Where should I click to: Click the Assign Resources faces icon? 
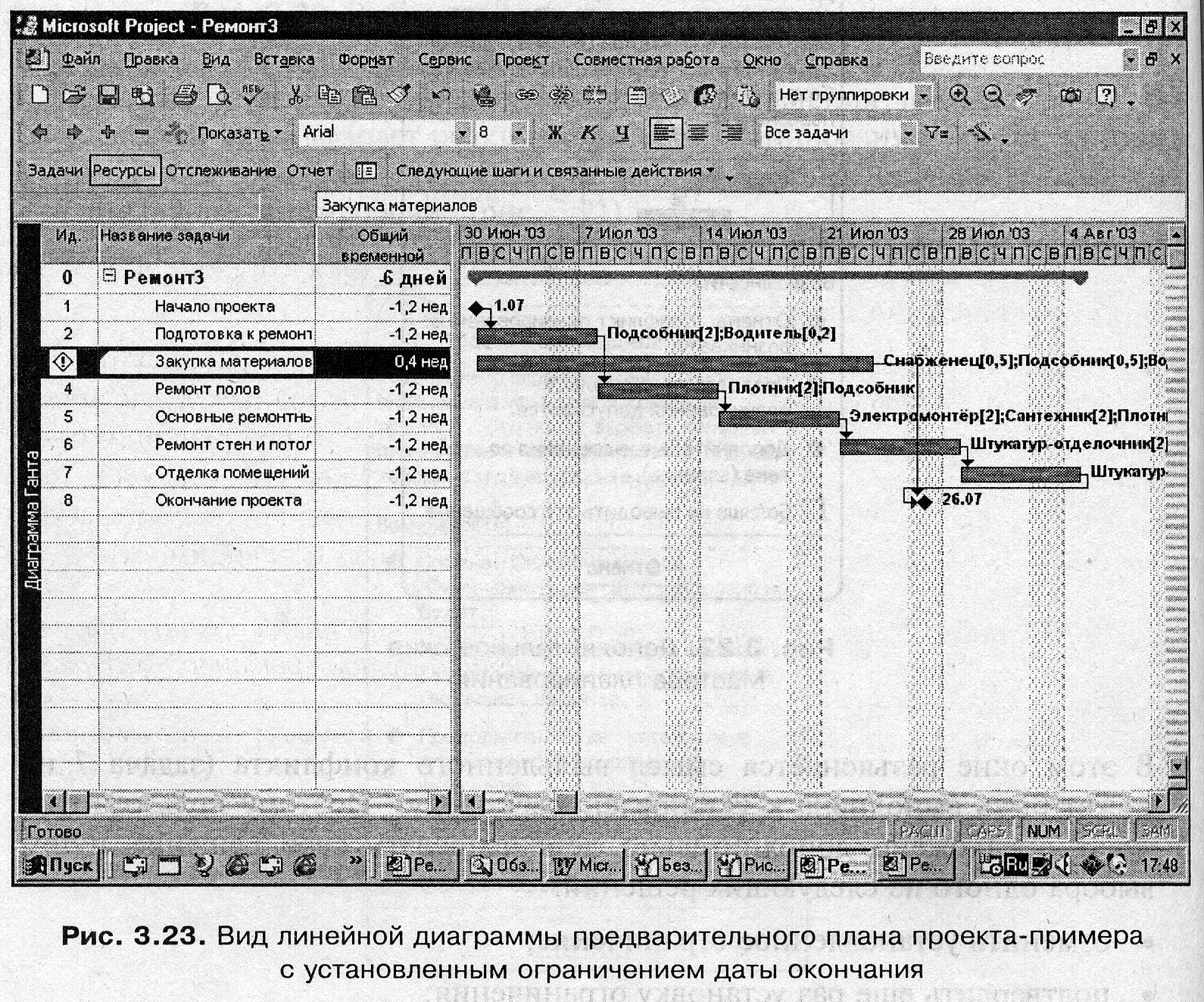[705, 95]
